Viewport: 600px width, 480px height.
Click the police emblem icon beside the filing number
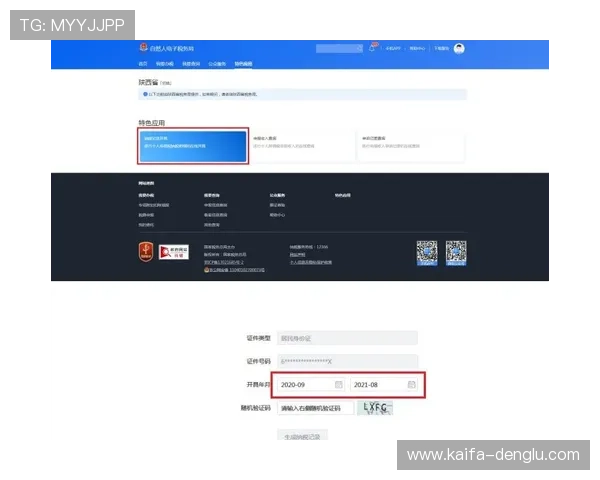pyautogui.click(x=206, y=270)
